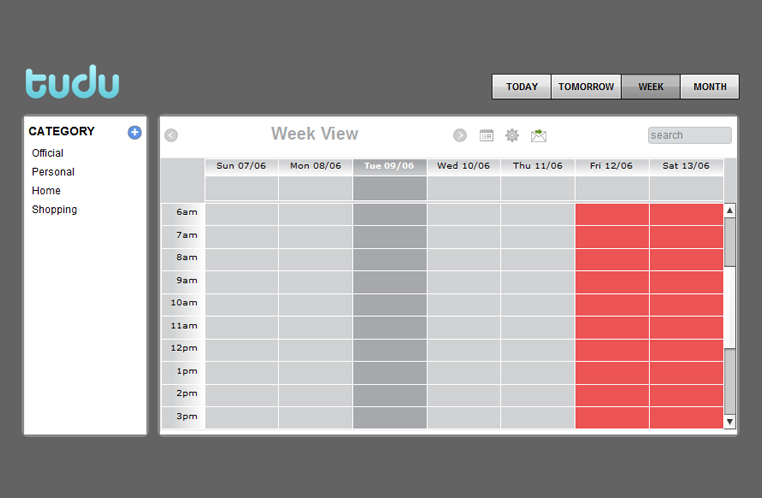Select the Official category
This screenshot has width=762, height=498.
point(48,153)
